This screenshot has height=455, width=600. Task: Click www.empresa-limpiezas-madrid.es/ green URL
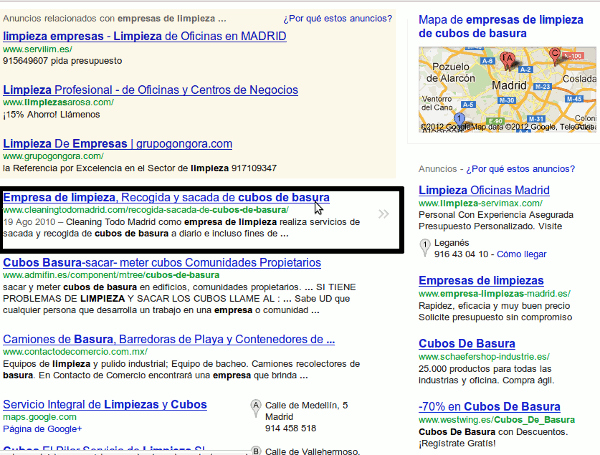pos(495,294)
